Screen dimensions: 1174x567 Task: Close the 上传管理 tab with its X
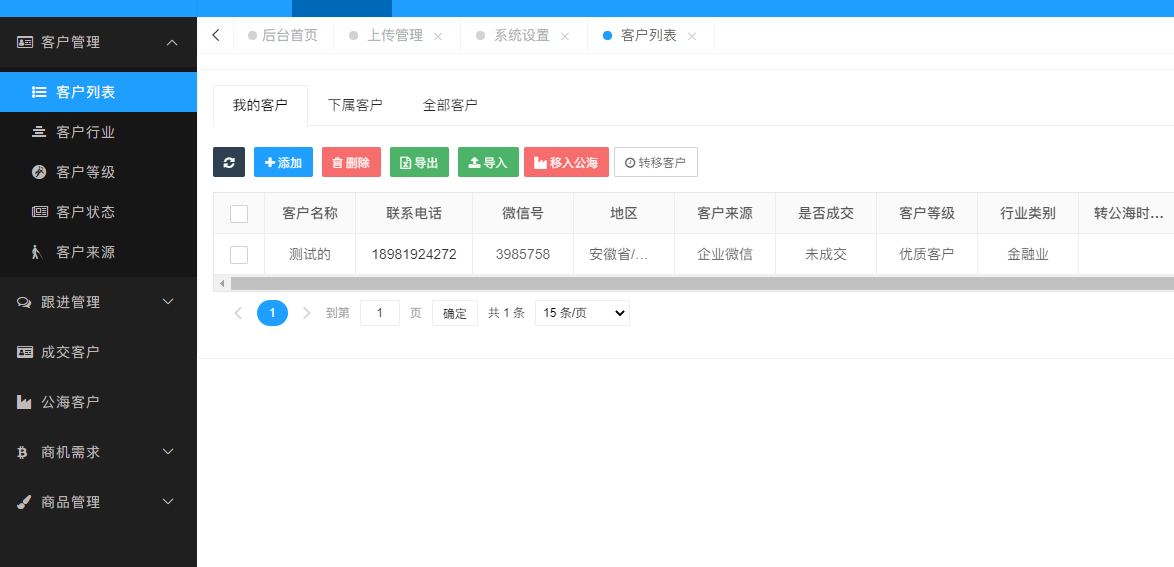click(438, 36)
